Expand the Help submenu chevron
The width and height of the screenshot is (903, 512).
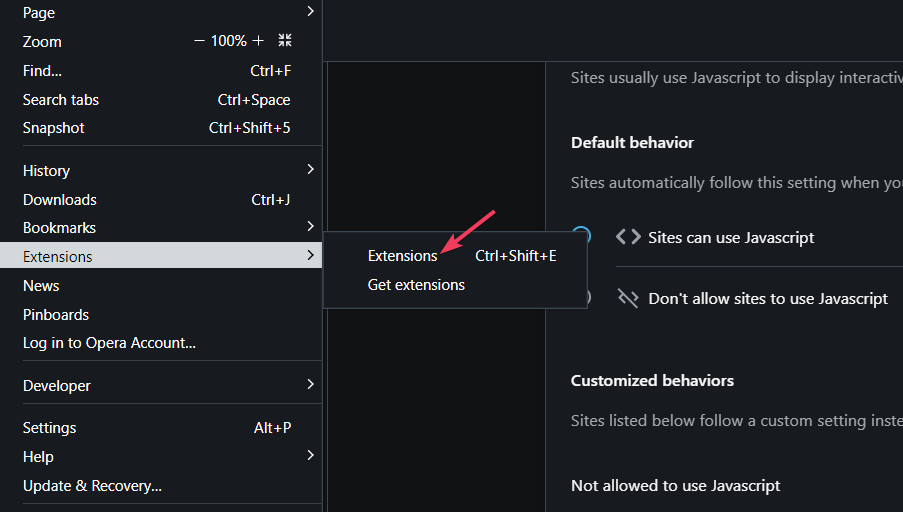[x=310, y=456]
